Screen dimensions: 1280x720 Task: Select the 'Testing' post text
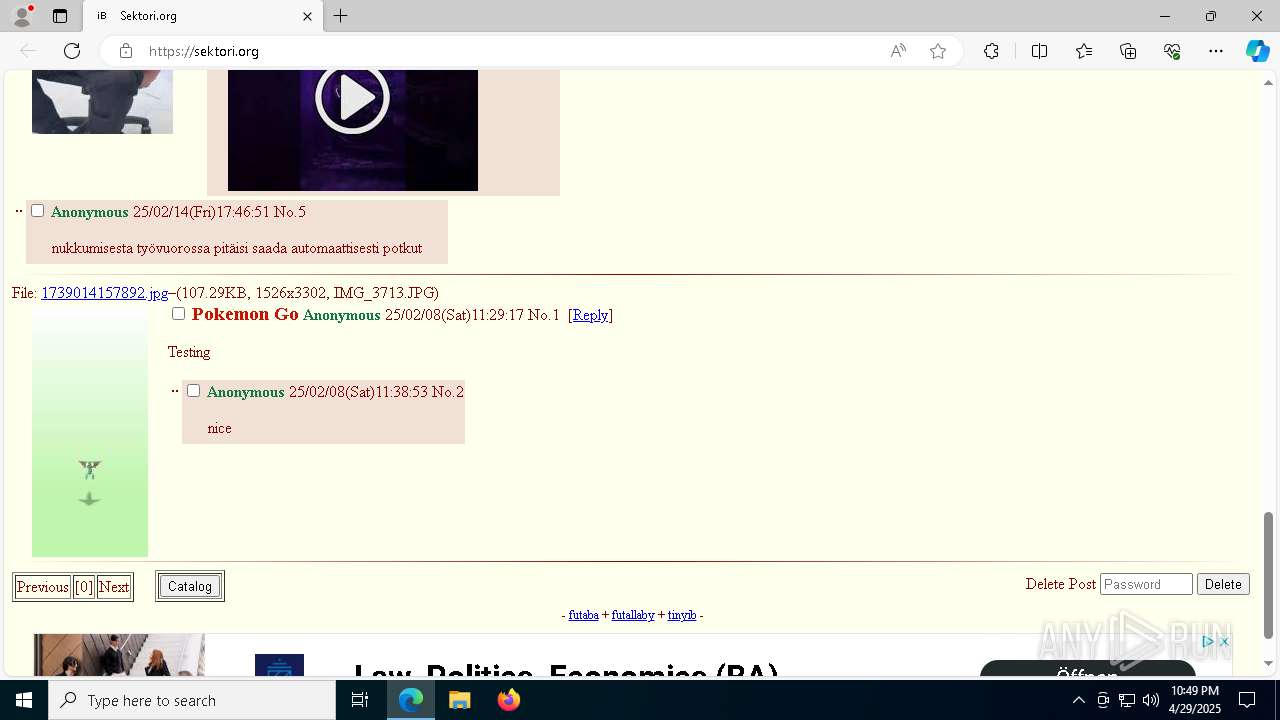pos(189,352)
